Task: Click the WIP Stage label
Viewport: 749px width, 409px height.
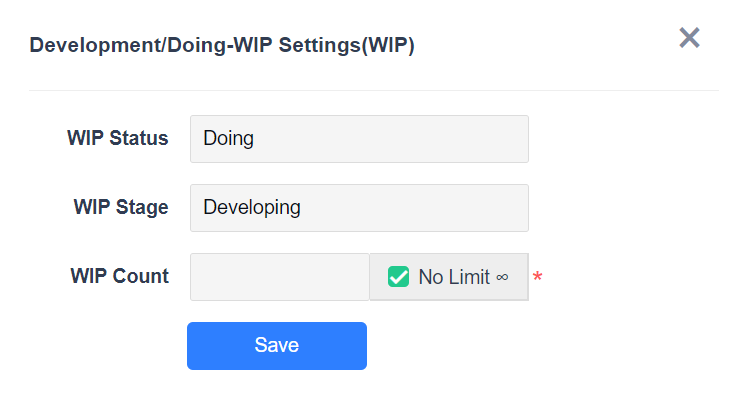Action: point(121,207)
